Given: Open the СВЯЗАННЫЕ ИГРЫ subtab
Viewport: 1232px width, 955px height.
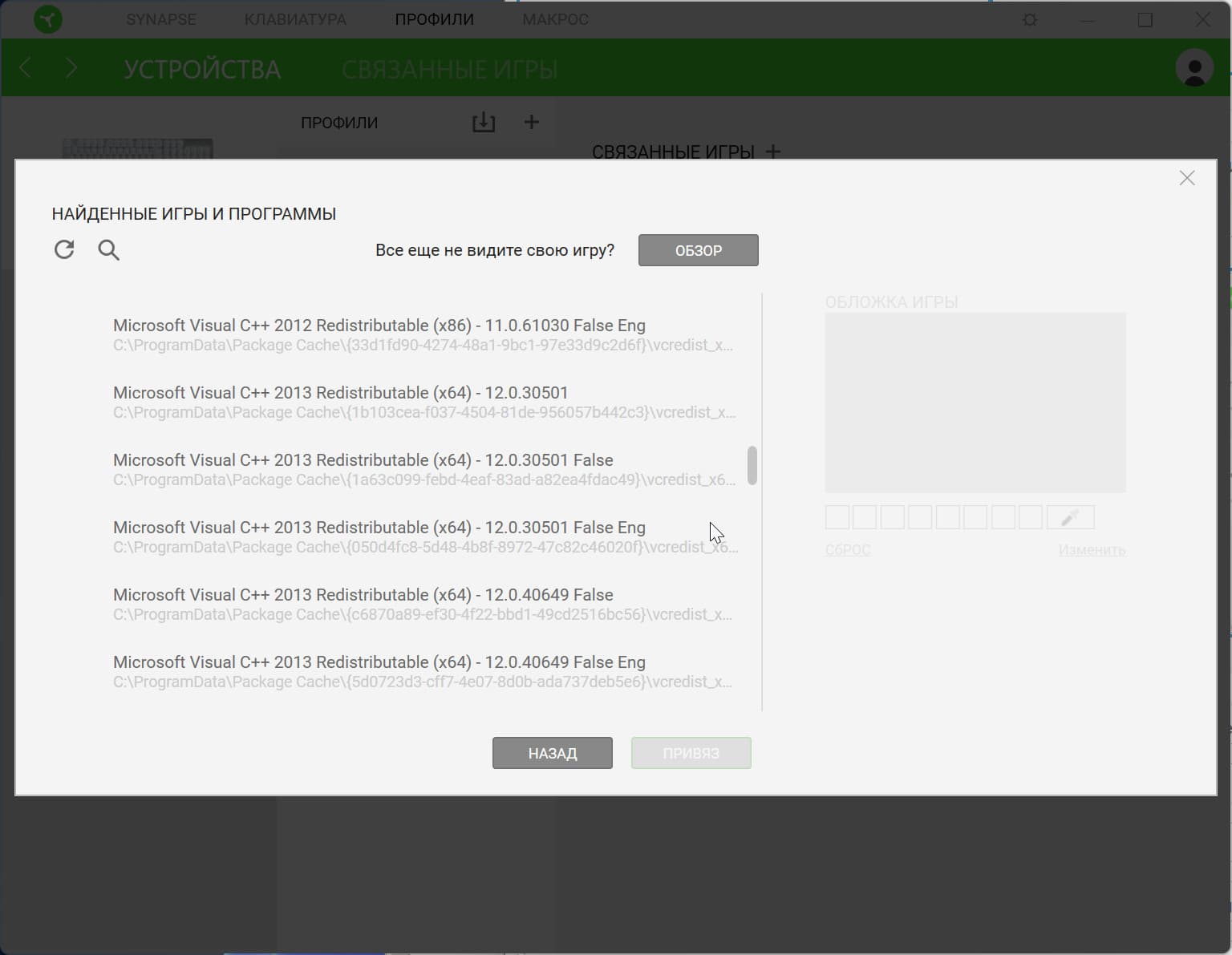Looking at the screenshot, I should (x=449, y=70).
